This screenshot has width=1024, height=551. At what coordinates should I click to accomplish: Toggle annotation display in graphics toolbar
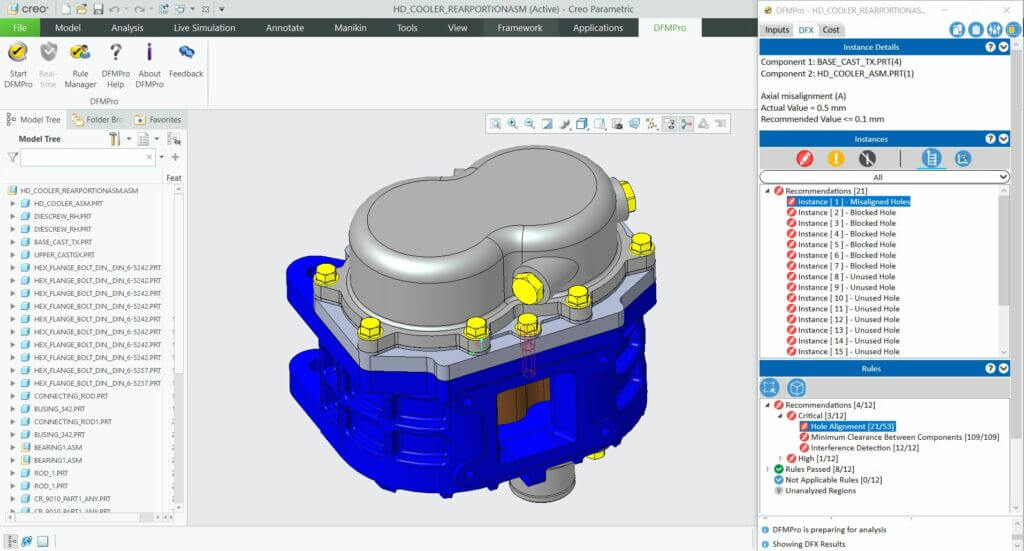coord(669,123)
